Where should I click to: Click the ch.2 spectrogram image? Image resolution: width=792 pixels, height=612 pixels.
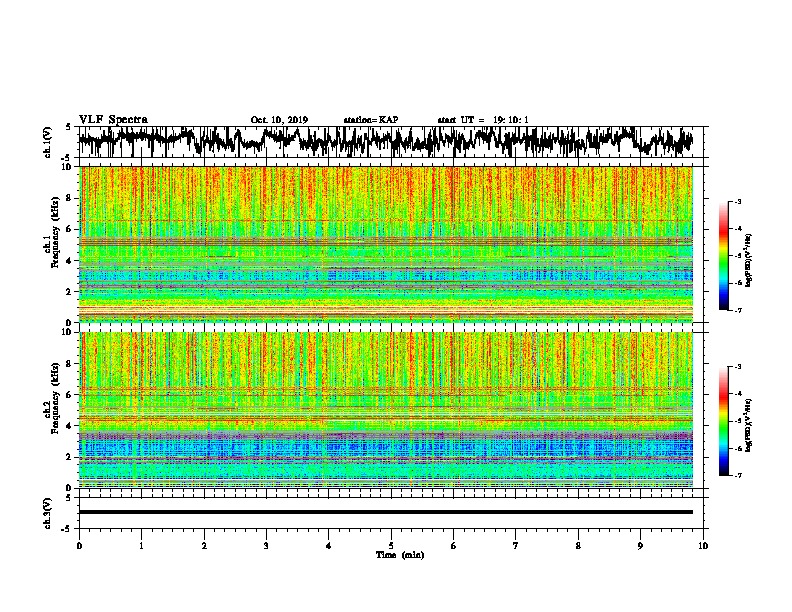point(386,410)
